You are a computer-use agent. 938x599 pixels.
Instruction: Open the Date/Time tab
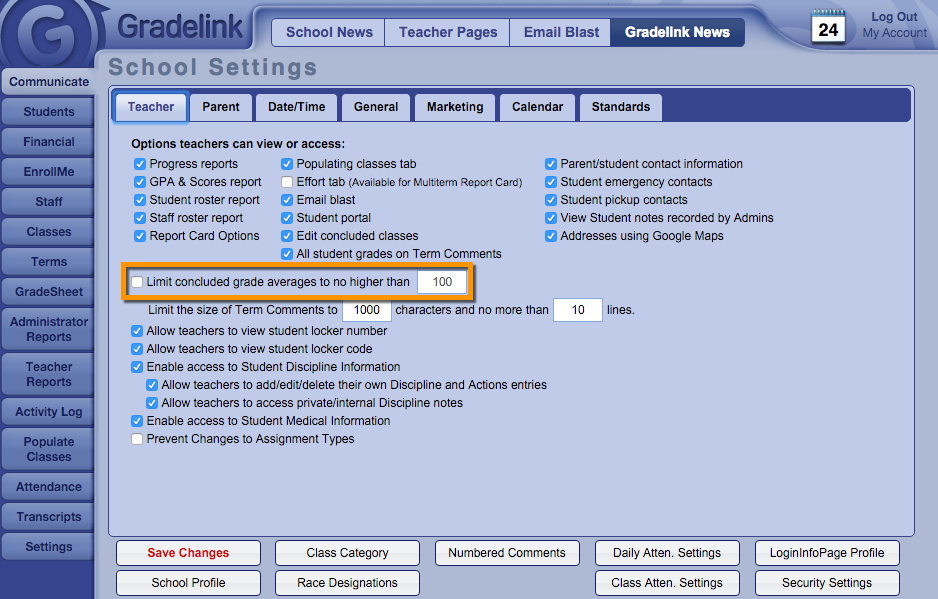(297, 107)
